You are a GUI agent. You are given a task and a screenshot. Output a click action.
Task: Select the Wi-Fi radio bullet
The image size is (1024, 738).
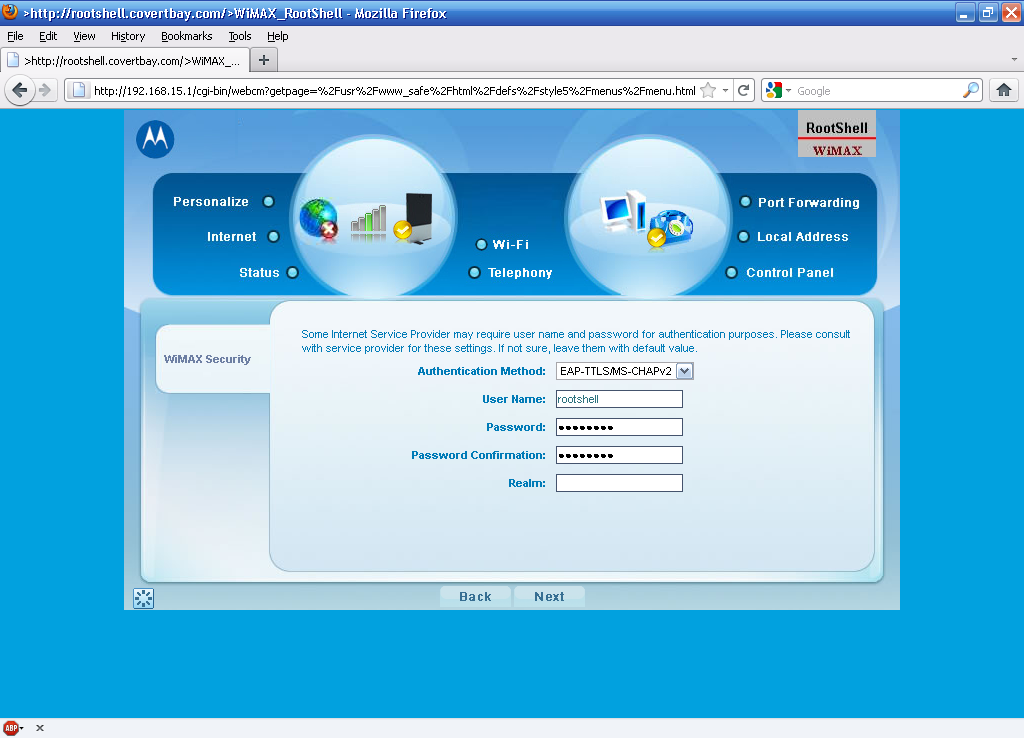(481, 244)
